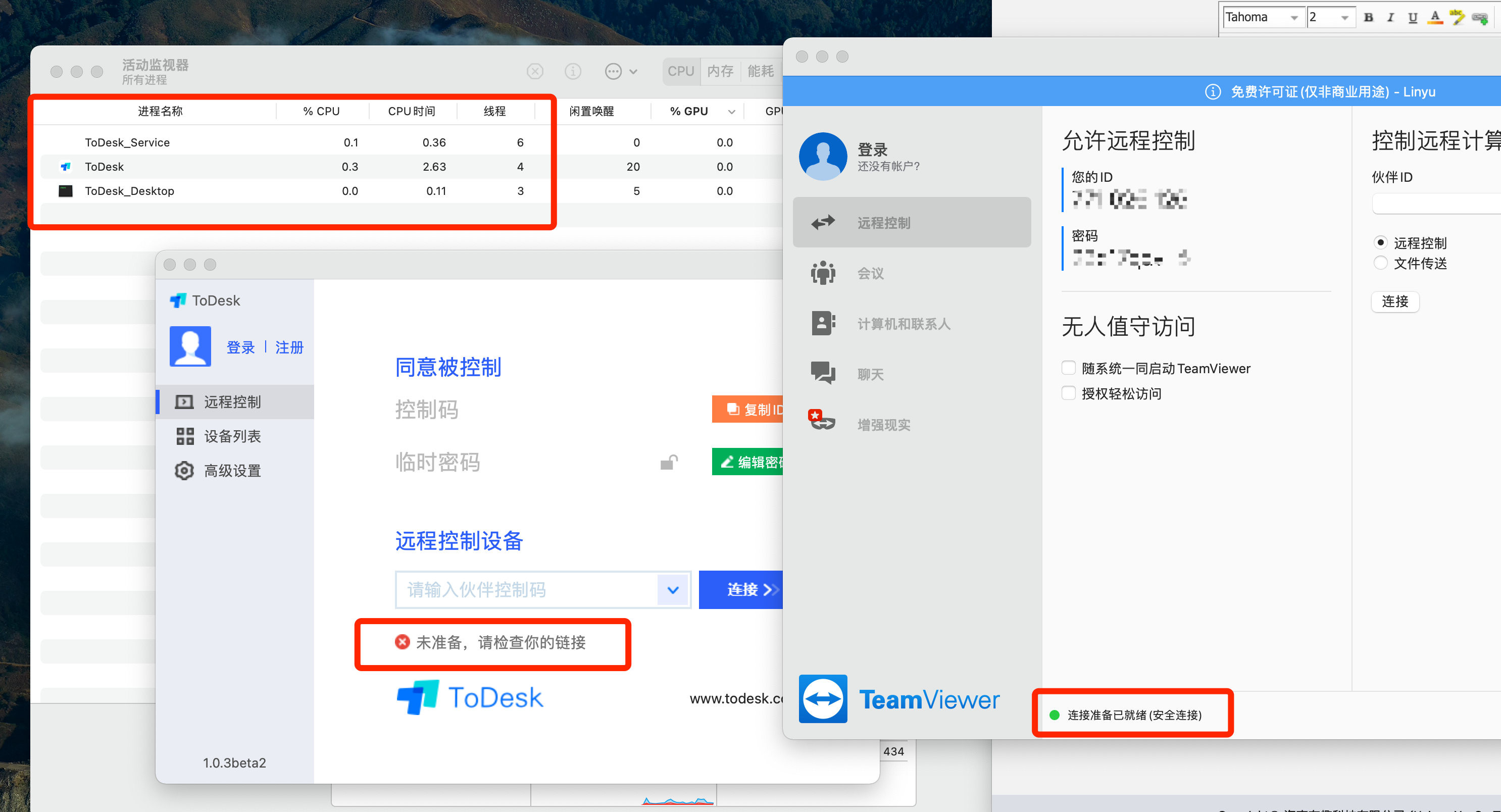Apply the yellow text highlighter tool
The image size is (1501, 812).
coord(1457,18)
